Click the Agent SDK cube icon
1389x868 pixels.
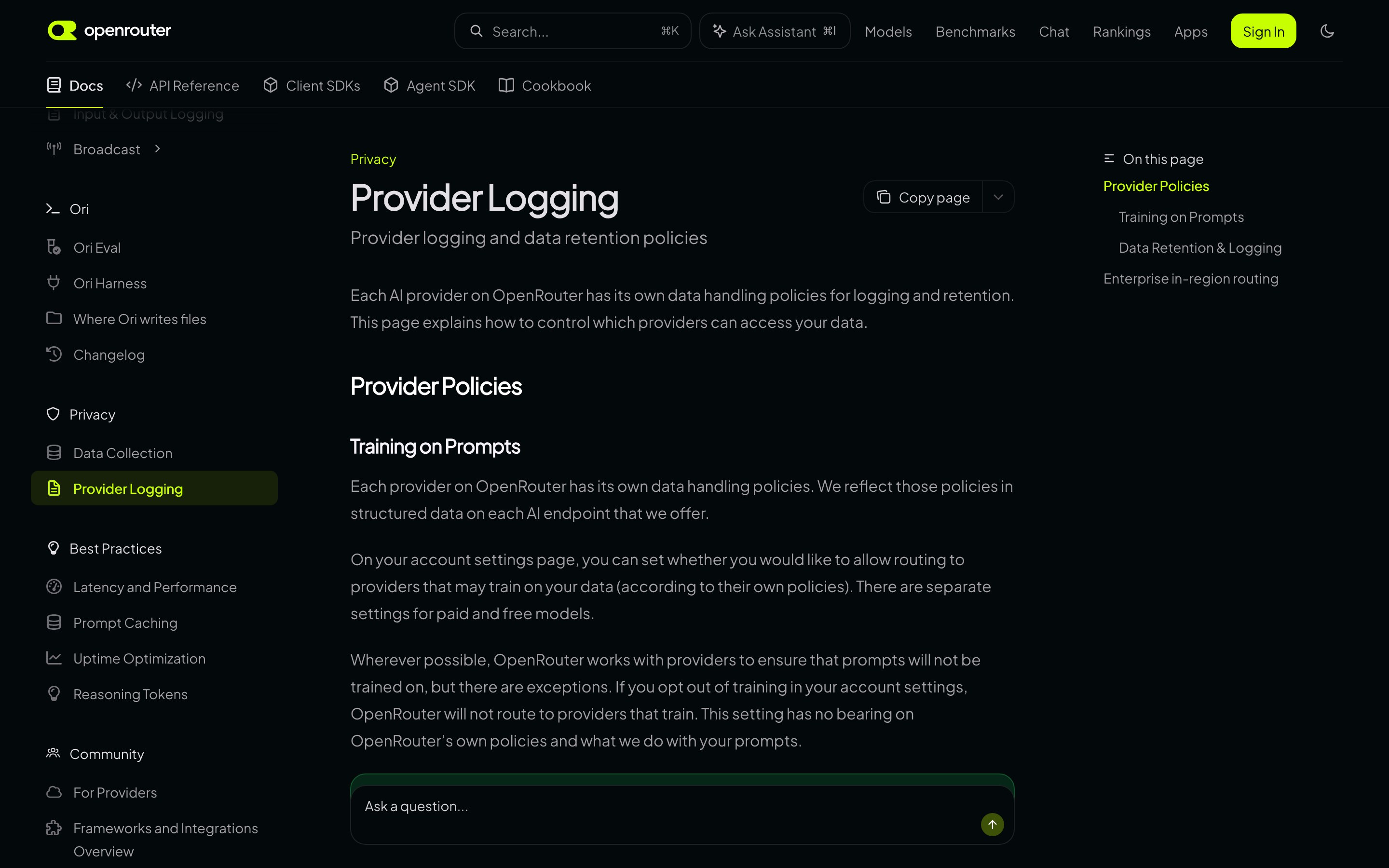[x=391, y=85]
